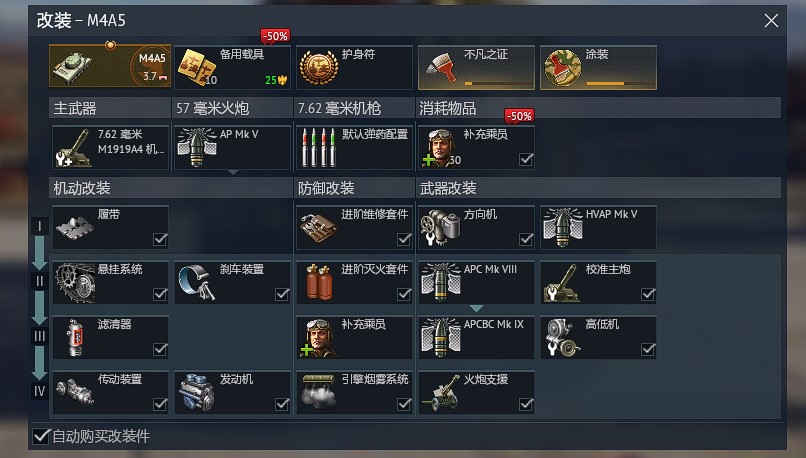Toggle the checkbox on 校准主炮 module
This screenshot has width=806, height=458.
pyautogui.click(x=648, y=294)
